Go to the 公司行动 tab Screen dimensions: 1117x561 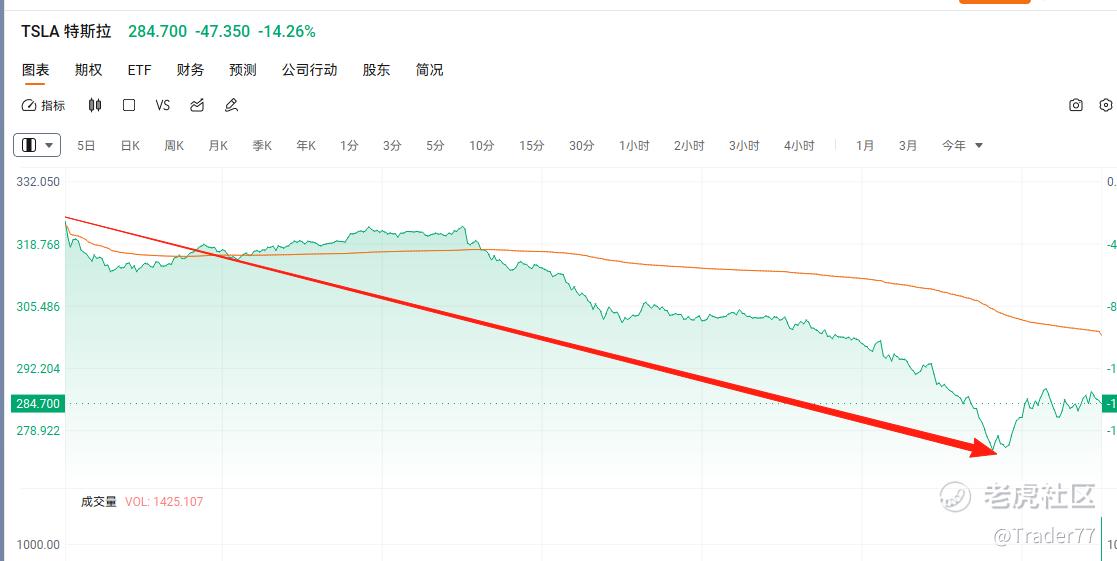click(x=309, y=70)
